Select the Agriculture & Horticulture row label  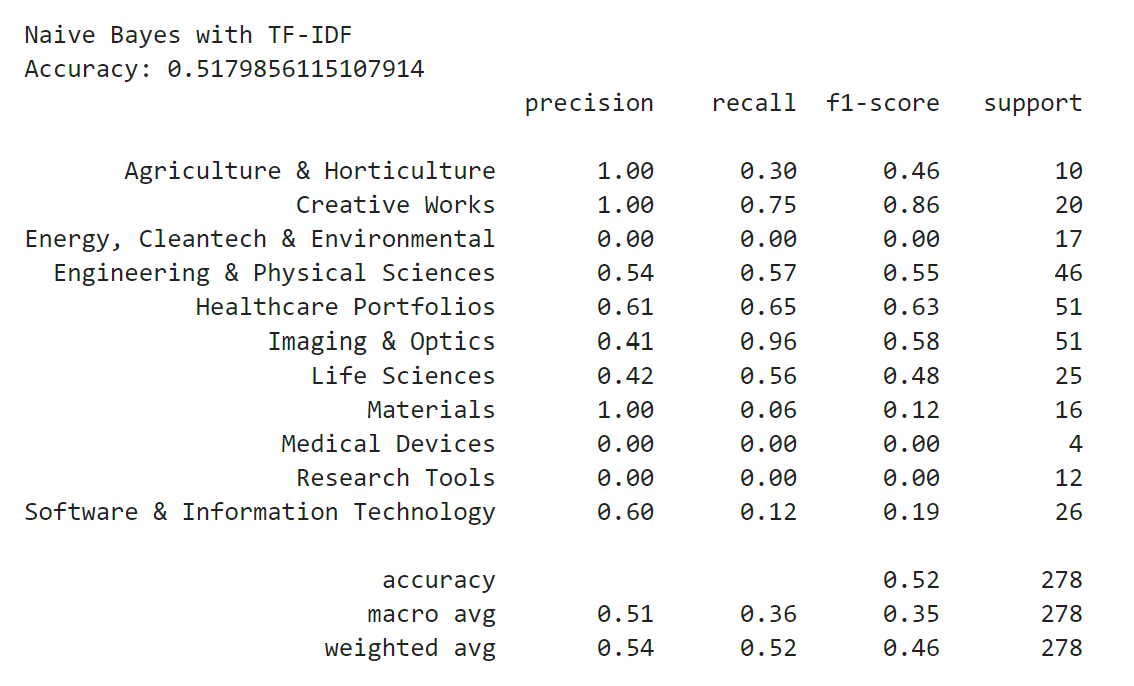[310, 172]
